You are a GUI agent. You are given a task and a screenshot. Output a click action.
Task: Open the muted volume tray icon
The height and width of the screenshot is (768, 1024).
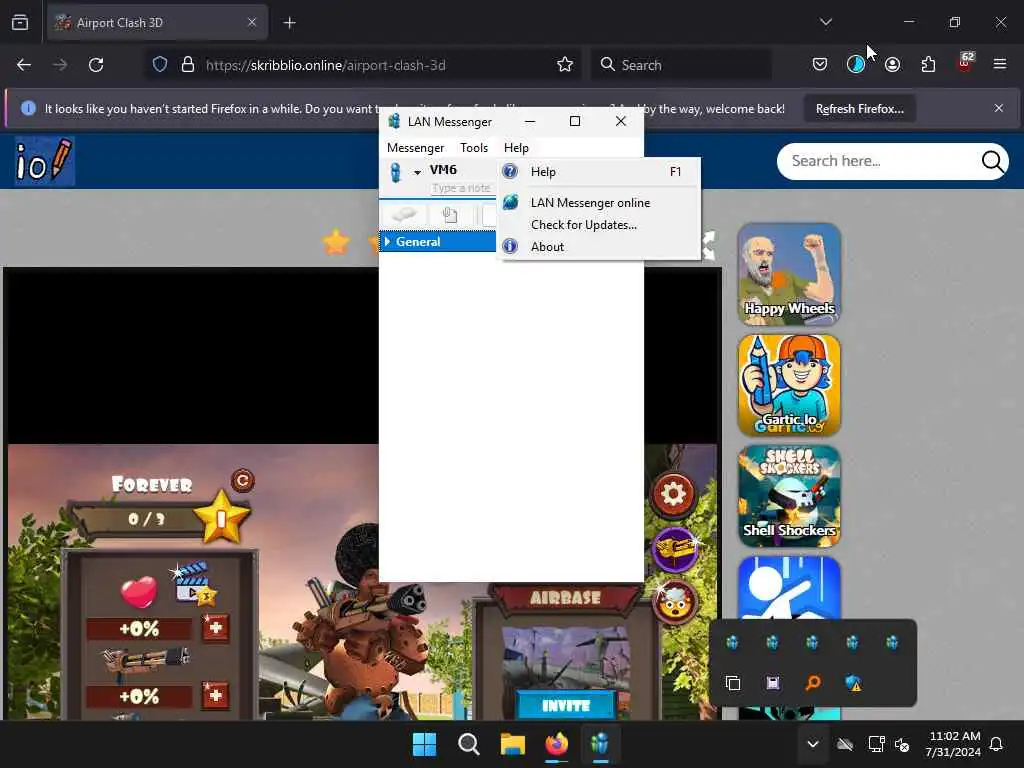pos(903,744)
